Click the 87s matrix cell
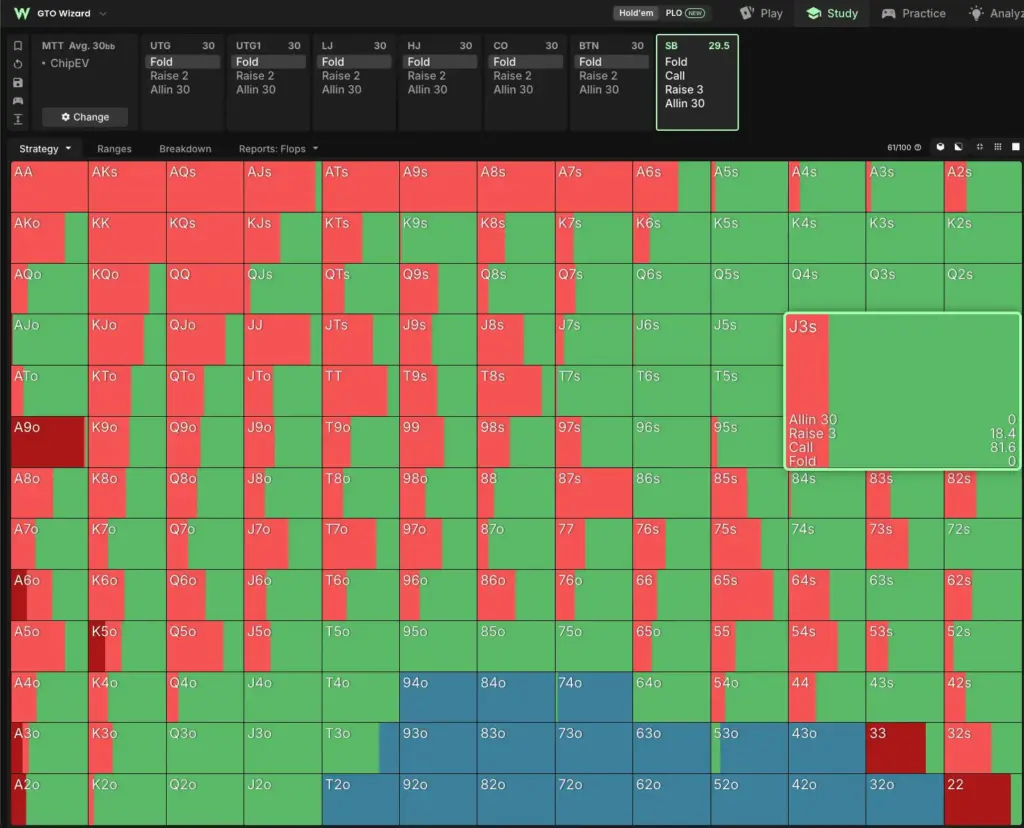The height and width of the screenshot is (828, 1024). coord(594,493)
